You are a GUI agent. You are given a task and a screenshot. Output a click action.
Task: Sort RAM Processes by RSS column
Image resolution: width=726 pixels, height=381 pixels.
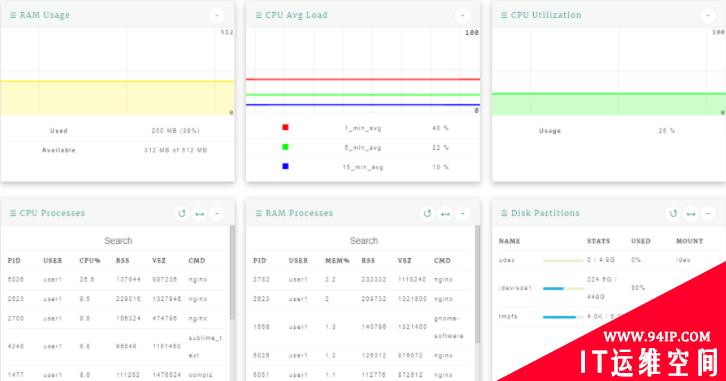tap(368, 261)
